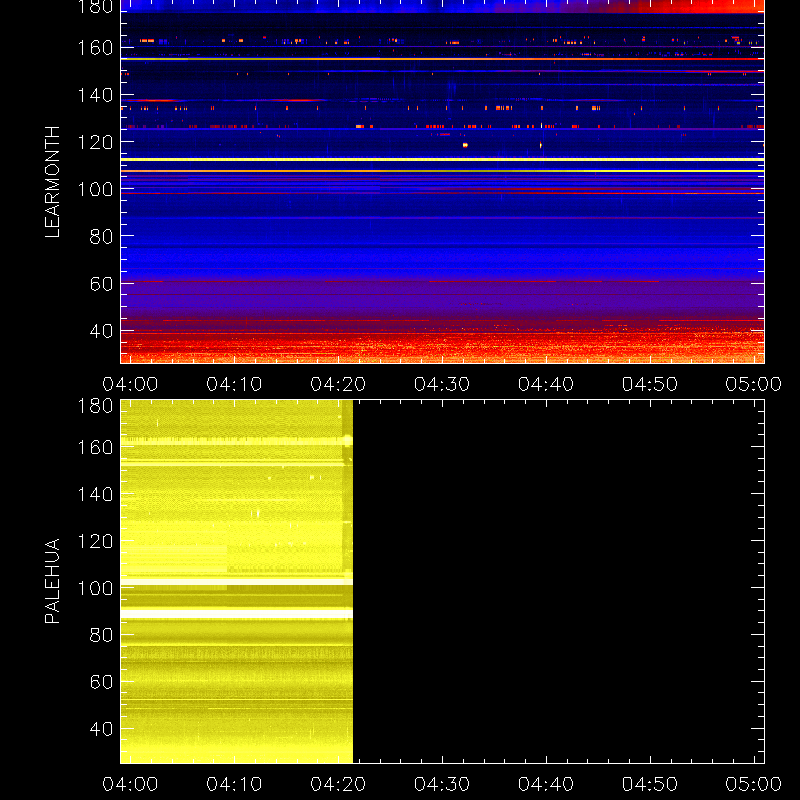Click the 05:00 time label under the Learmonth plot
This screenshot has height=800, width=800.
(x=754, y=384)
